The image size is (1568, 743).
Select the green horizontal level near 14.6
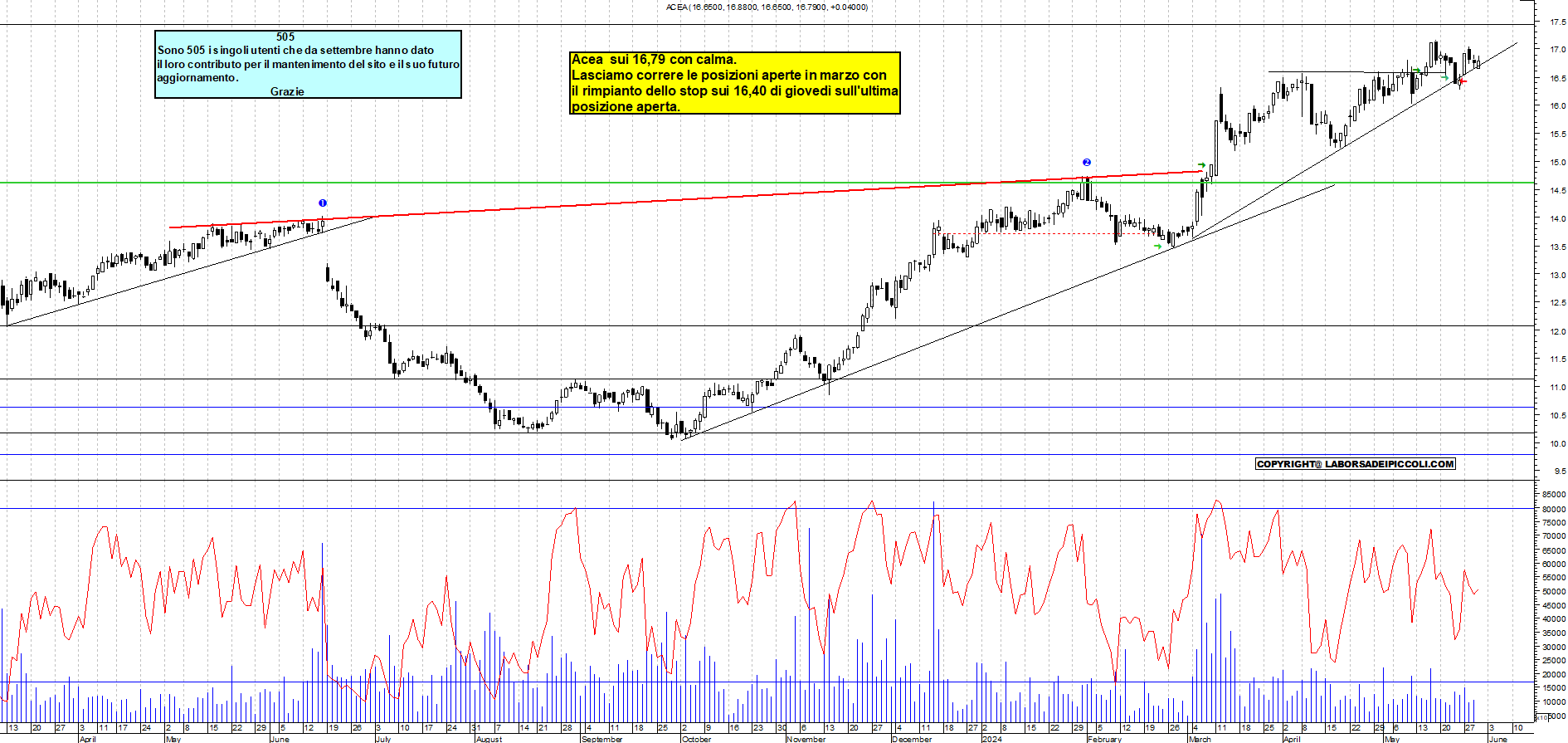pyautogui.click(x=767, y=183)
